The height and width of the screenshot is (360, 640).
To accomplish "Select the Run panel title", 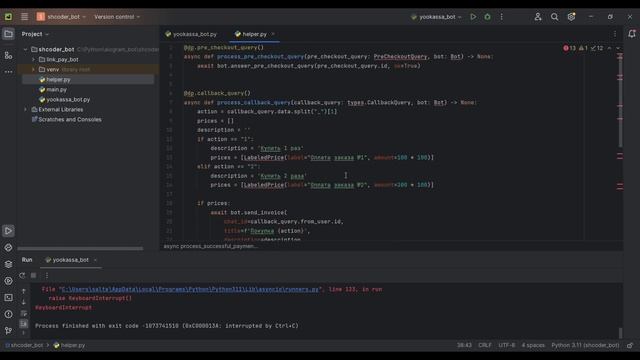I will [27, 260].
